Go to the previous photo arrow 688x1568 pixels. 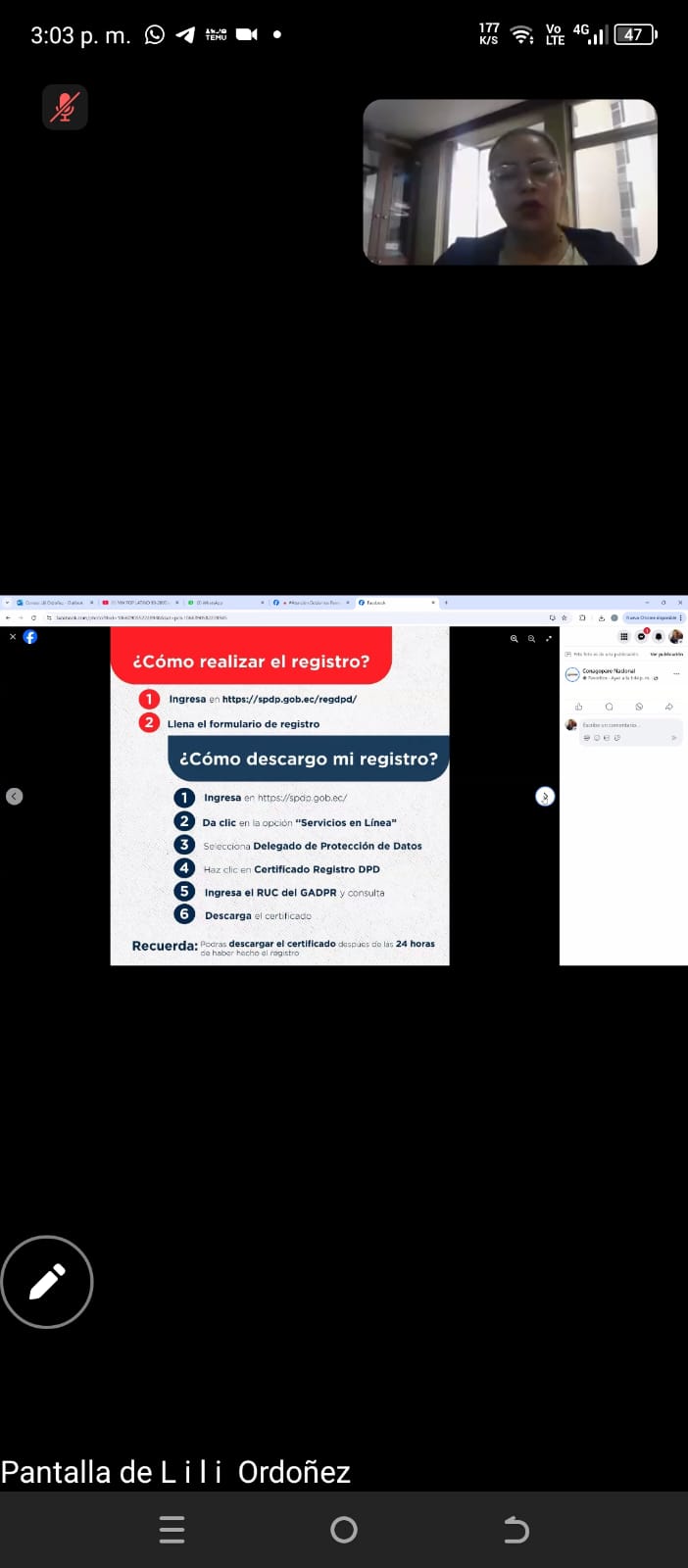point(15,797)
